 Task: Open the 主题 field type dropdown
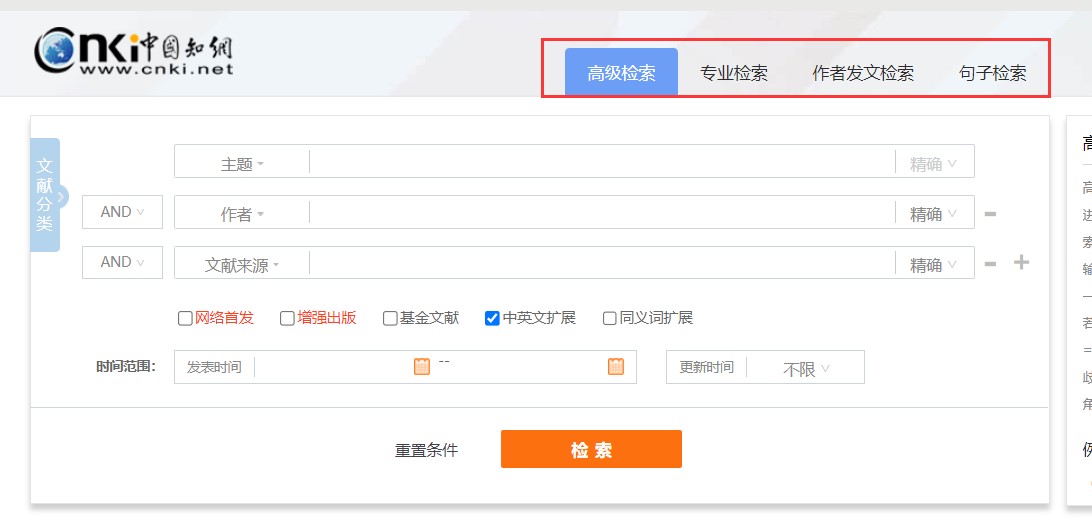(x=242, y=164)
